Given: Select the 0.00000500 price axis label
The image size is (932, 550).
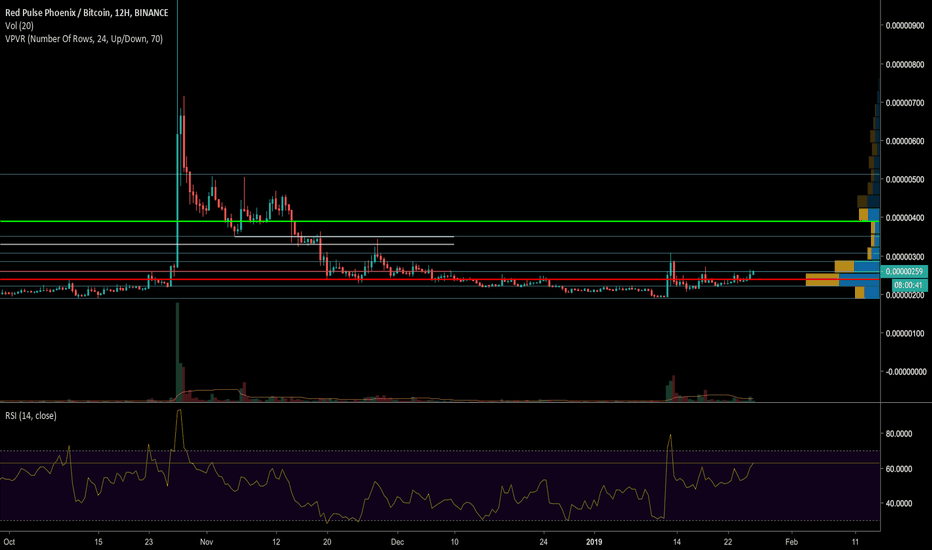Looking at the screenshot, I should pos(905,180).
